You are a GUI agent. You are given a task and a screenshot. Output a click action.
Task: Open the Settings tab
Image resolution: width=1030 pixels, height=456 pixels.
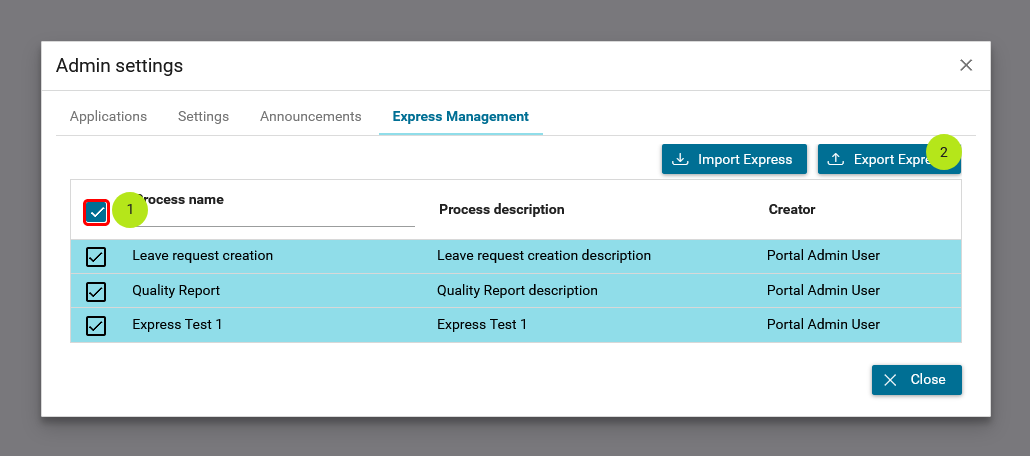[x=204, y=116]
